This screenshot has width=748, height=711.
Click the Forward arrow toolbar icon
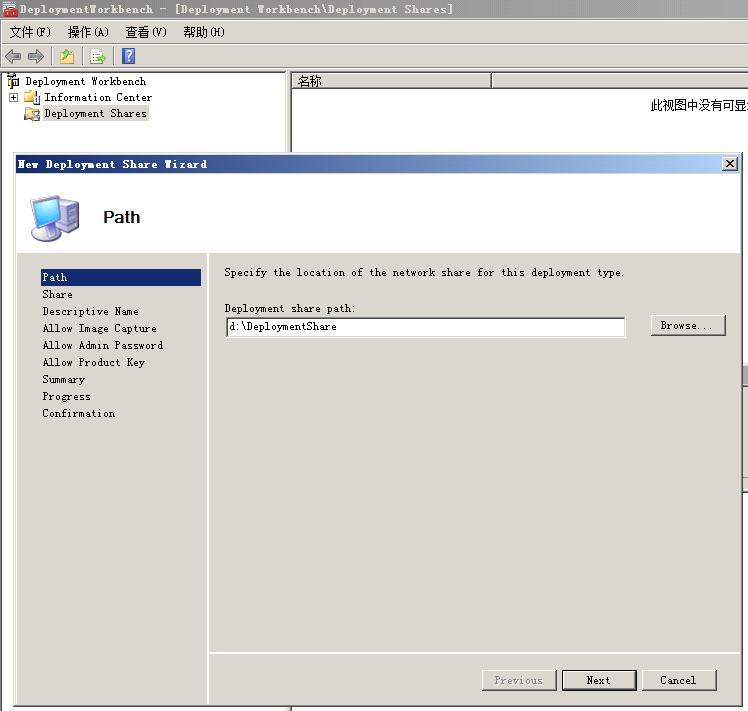36,56
